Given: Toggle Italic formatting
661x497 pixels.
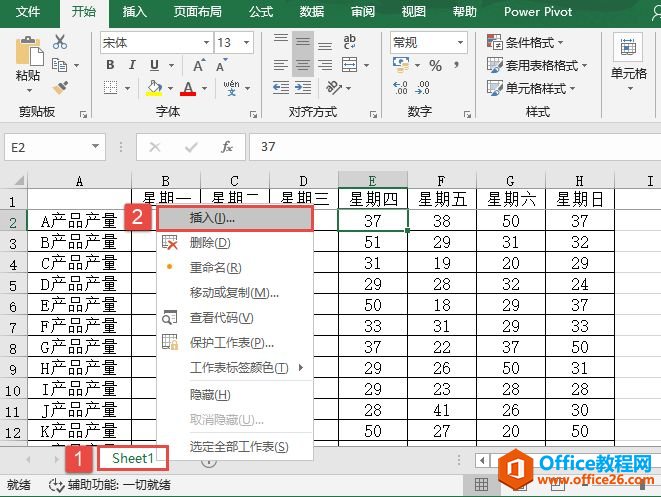Looking at the screenshot, I should click(129, 66).
